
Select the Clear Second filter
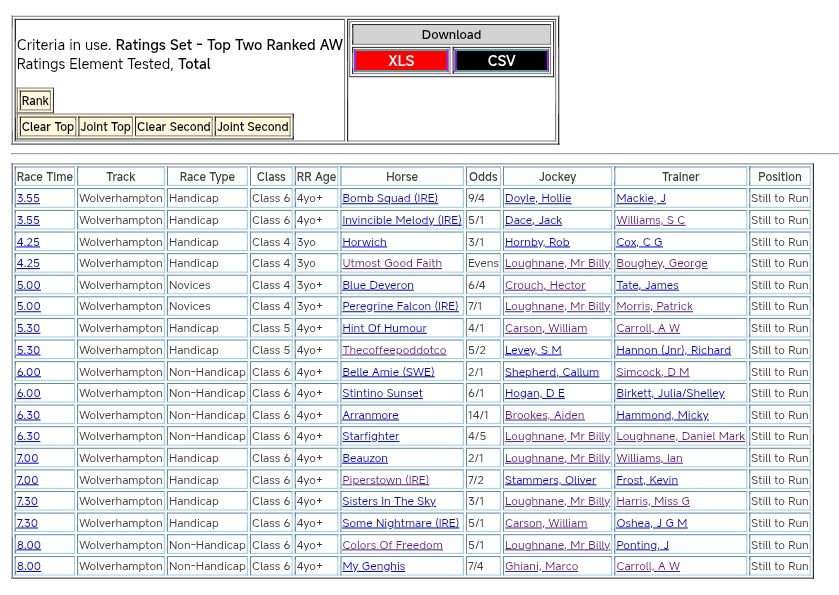point(174,127)
